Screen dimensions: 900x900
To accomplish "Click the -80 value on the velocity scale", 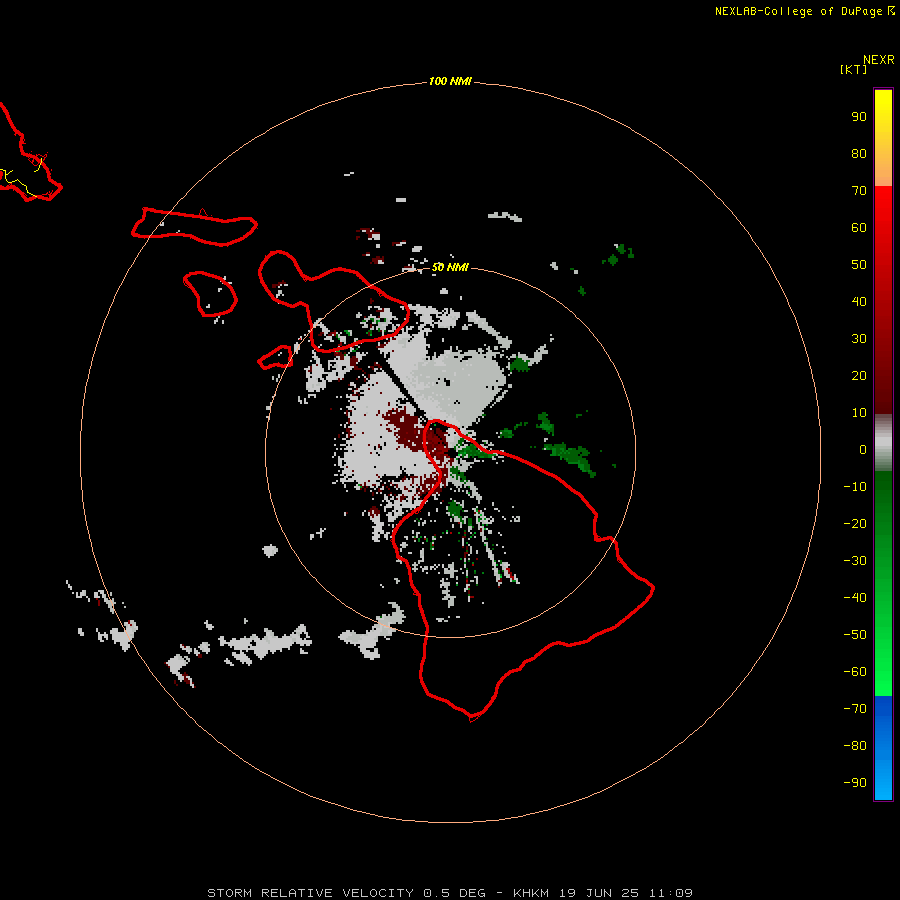I will 855,746.
